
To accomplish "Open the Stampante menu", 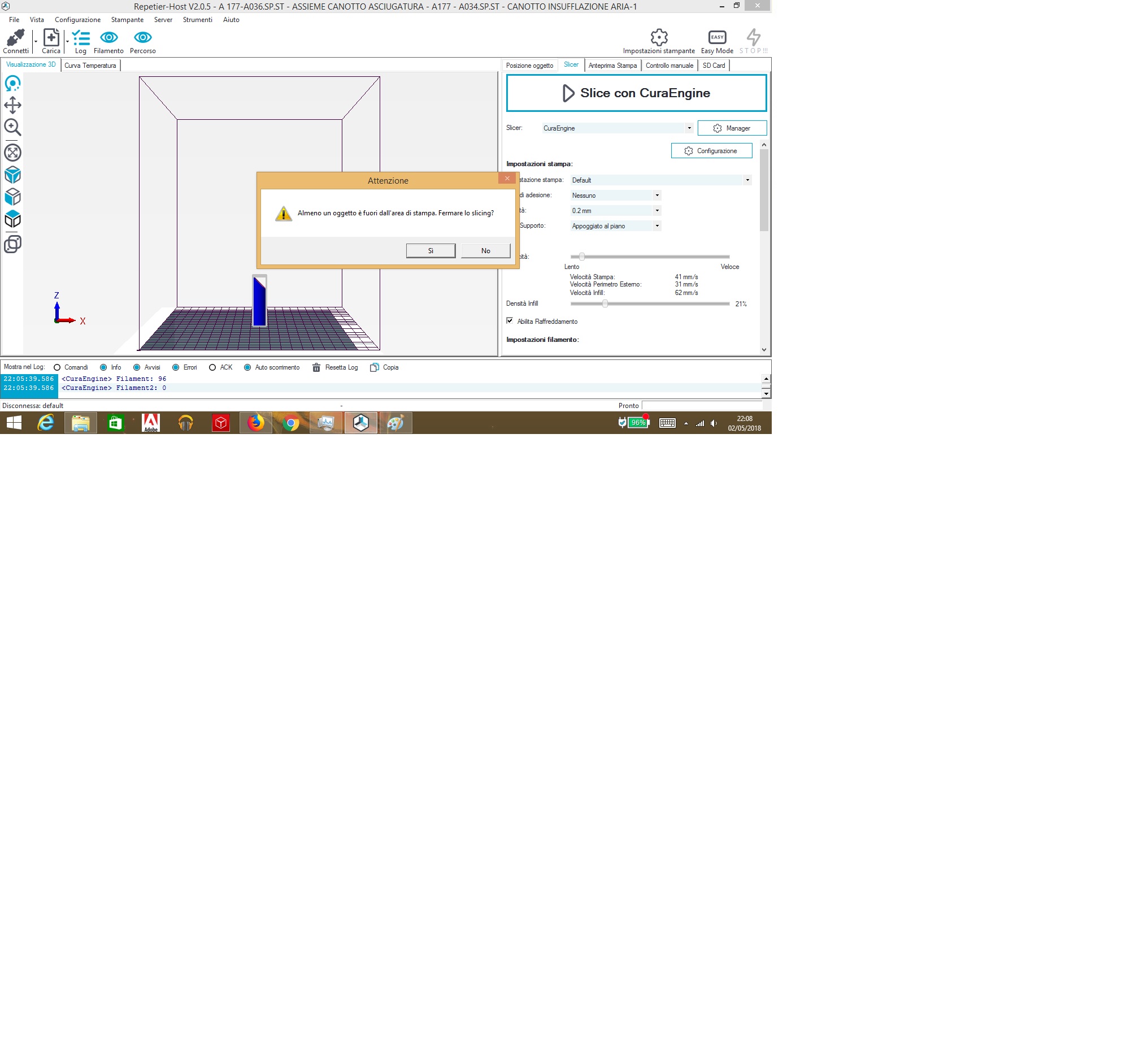I will coord(127,20).
